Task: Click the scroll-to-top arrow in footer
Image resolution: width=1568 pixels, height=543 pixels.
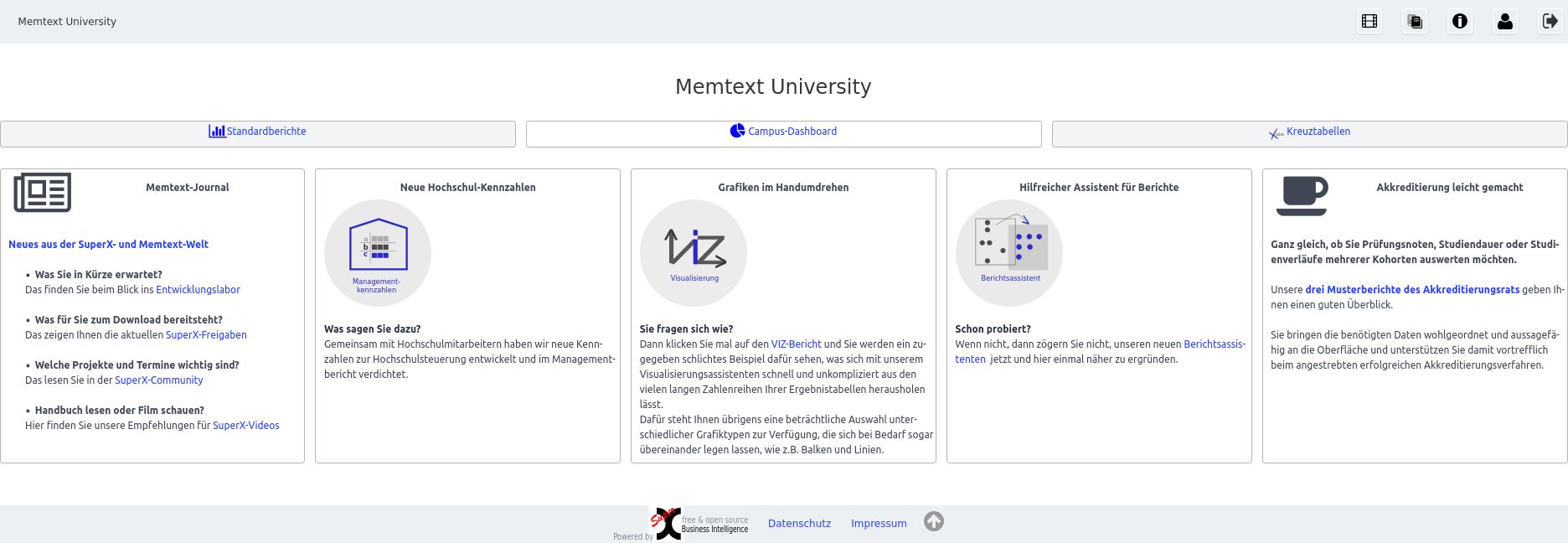Action: 934,522
